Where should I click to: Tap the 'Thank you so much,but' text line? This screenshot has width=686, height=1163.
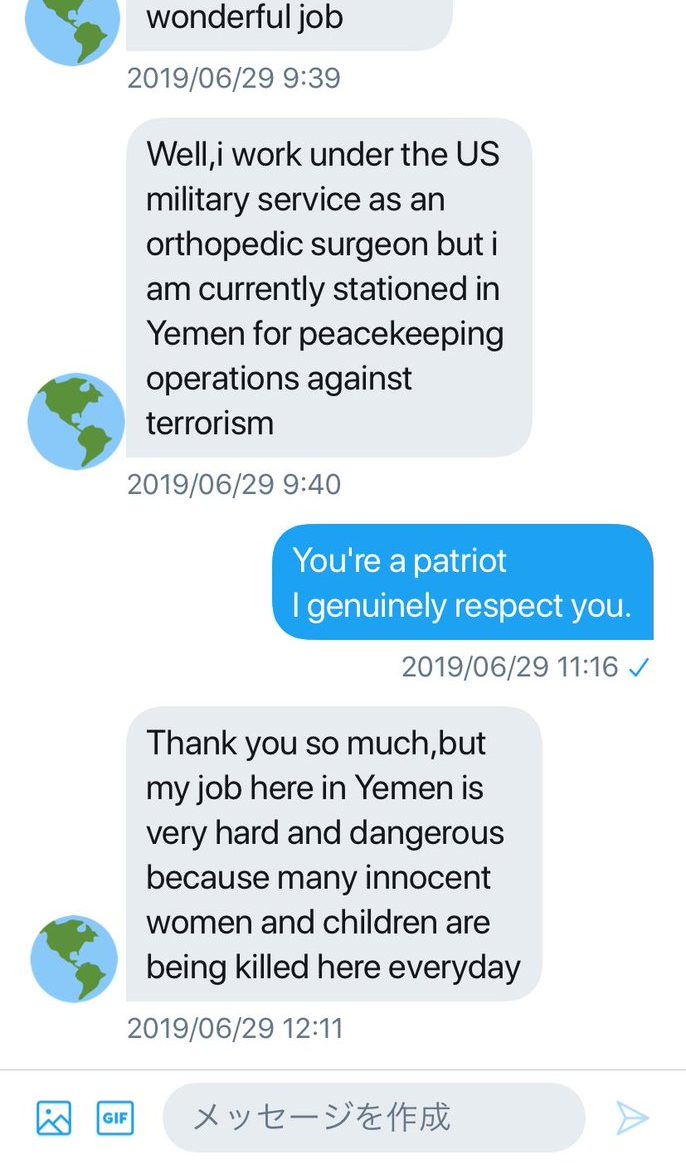(316, 743)
